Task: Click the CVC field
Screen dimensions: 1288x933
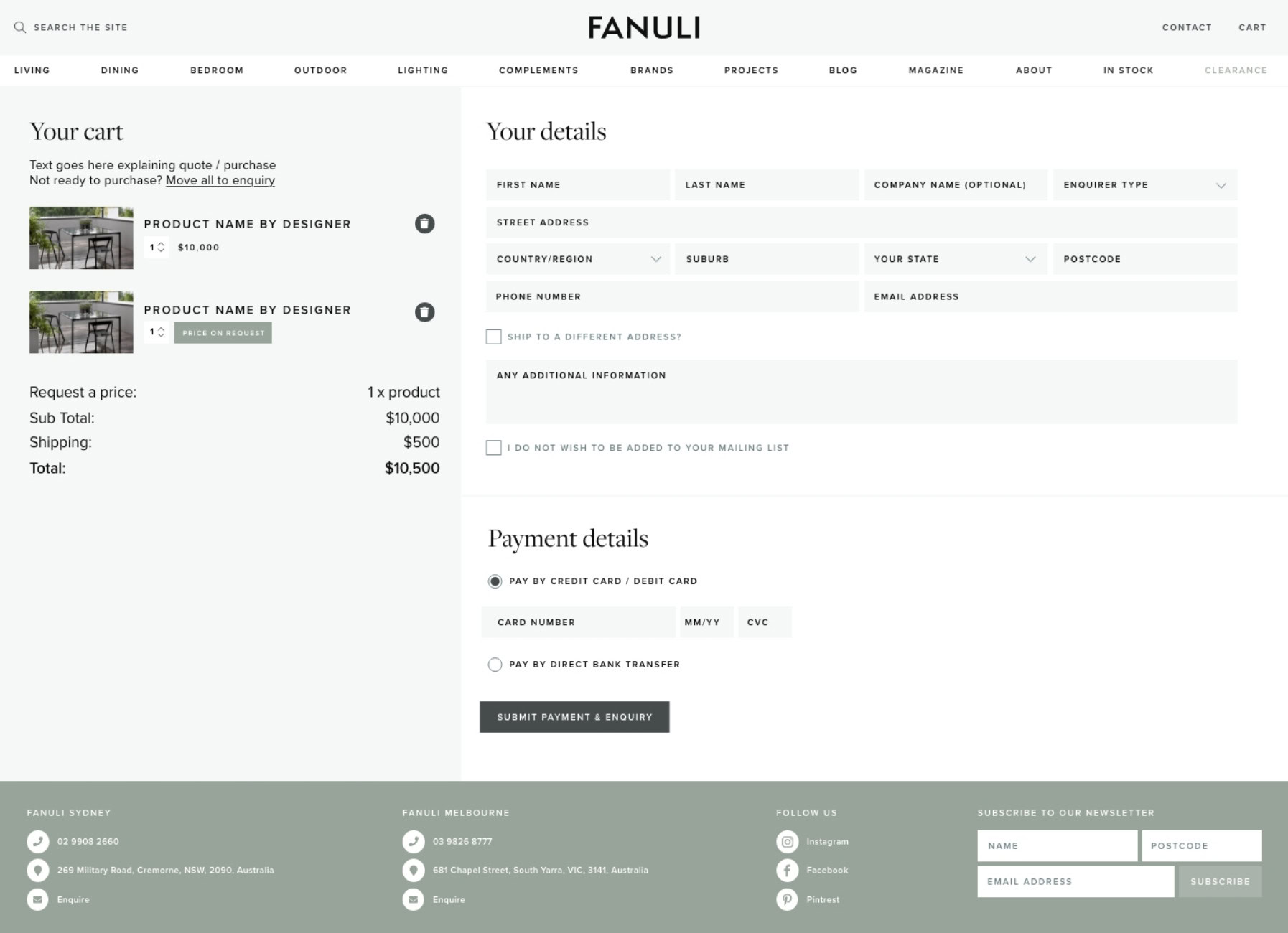Action: tap(765, 622)
